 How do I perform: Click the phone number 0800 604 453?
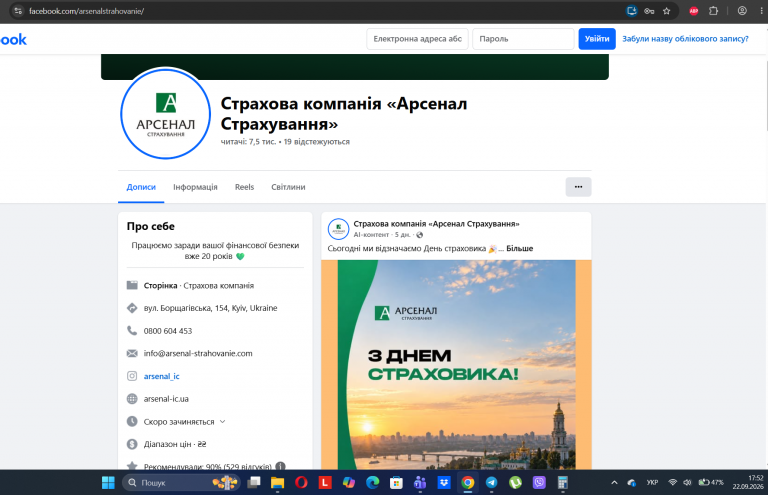tap(168, 331)
